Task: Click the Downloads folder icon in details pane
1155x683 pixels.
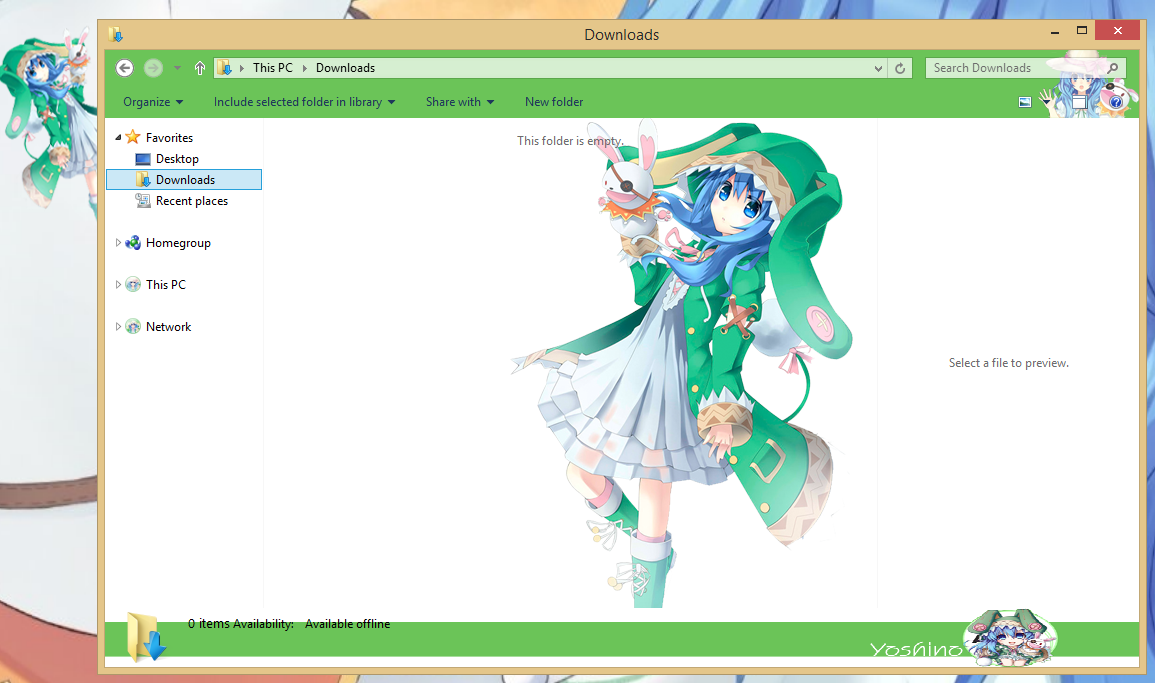Action: point(145,637)
